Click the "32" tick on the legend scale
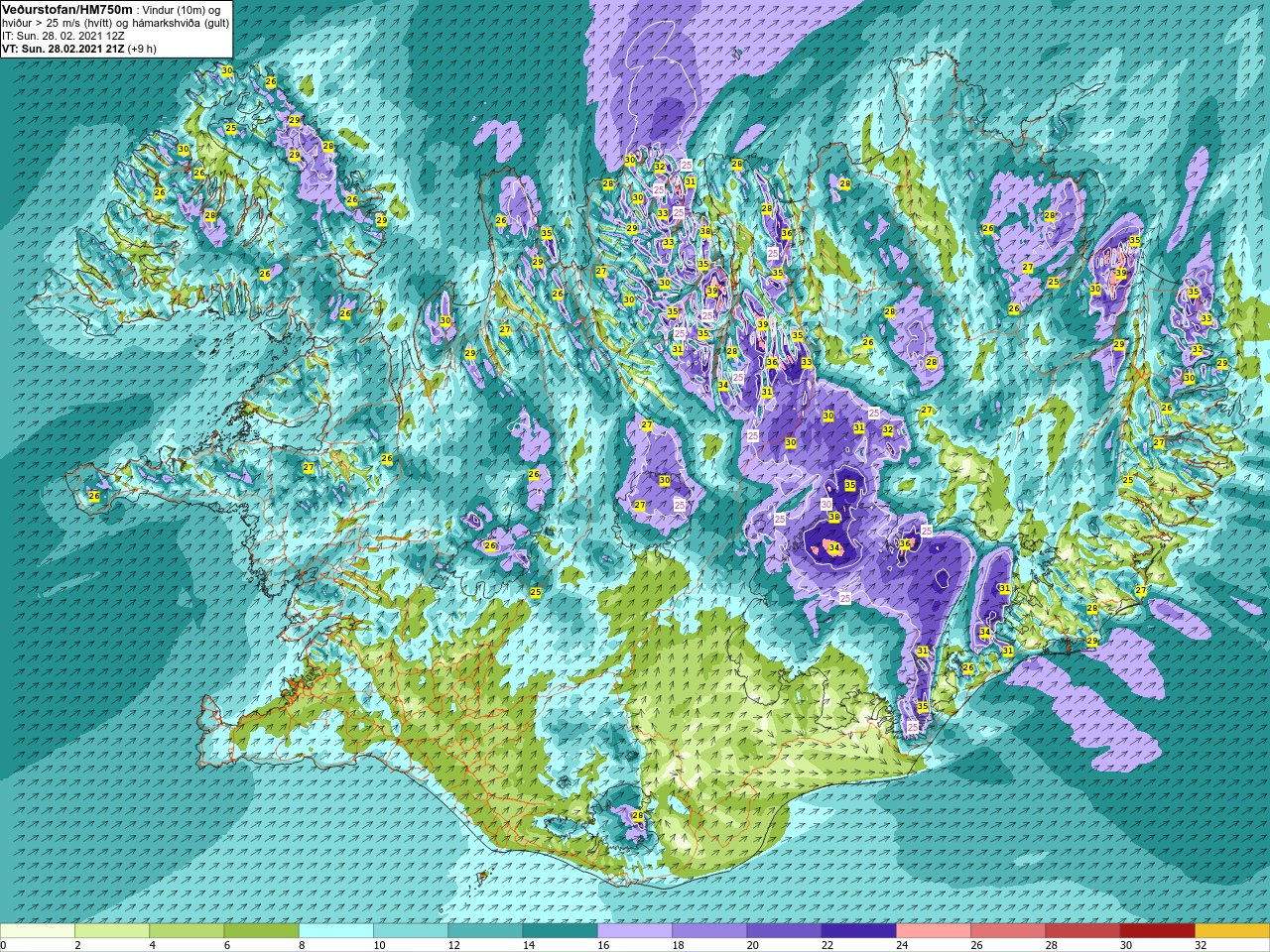This screenshot has width=1270, height=952. pyautogui.click(x=1201, y=945)
